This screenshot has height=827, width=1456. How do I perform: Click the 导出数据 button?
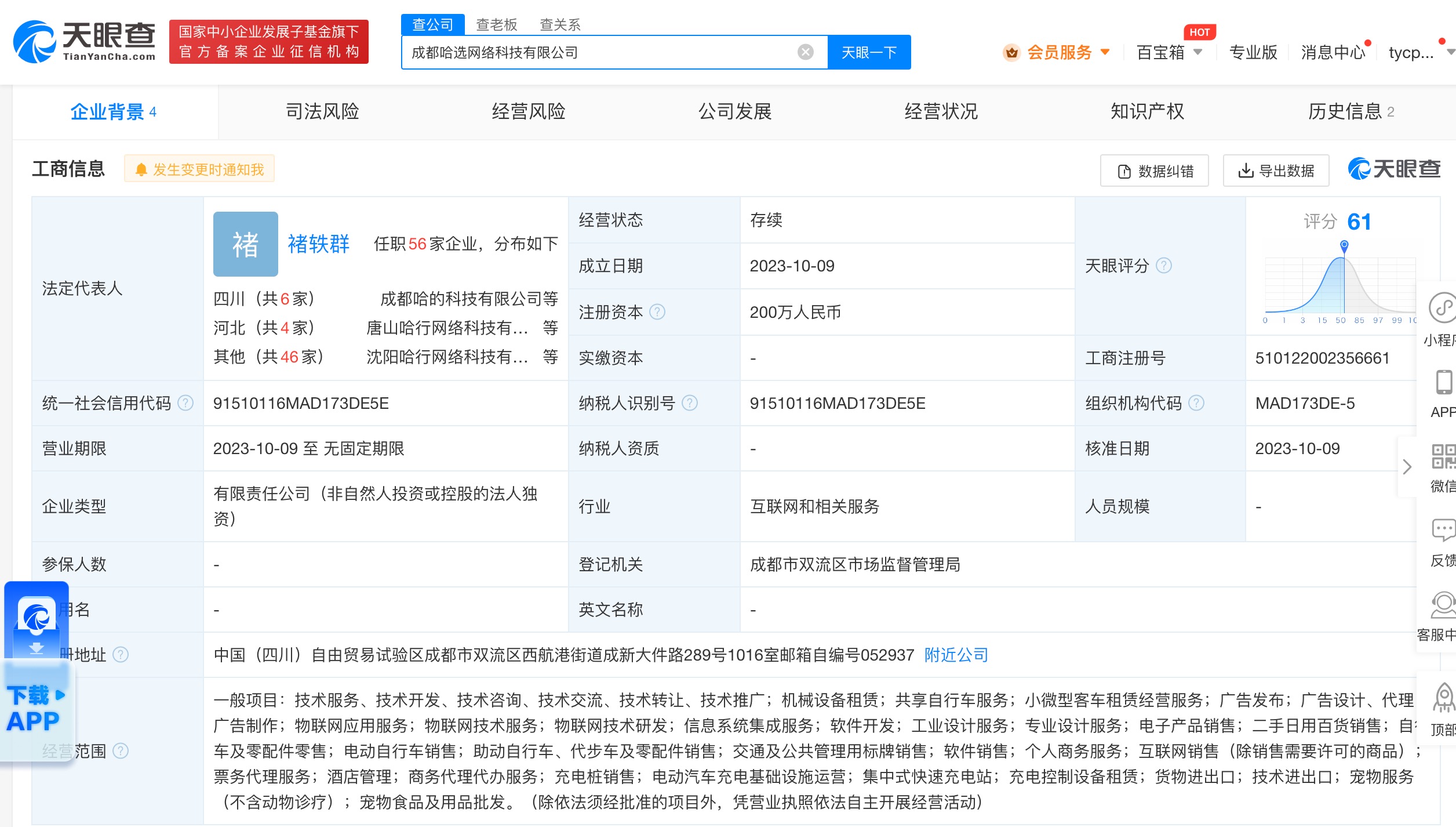coord(1276,171)
